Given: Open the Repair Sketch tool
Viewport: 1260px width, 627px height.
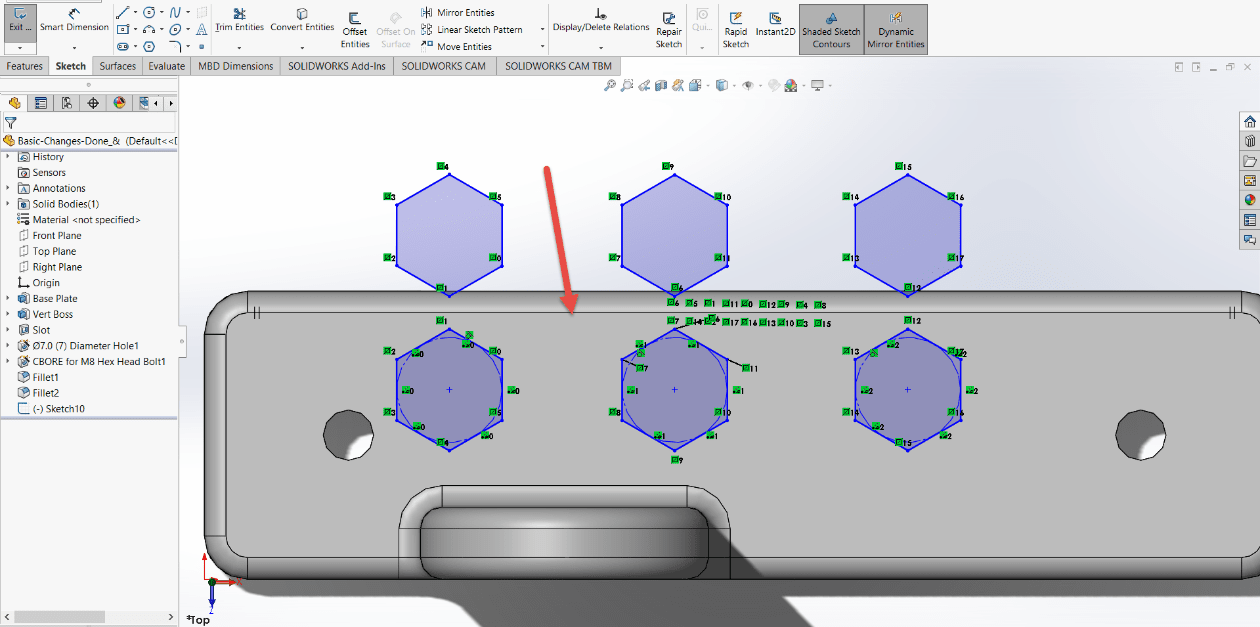Looking at the screenshot, I should (x=669, y=30).
